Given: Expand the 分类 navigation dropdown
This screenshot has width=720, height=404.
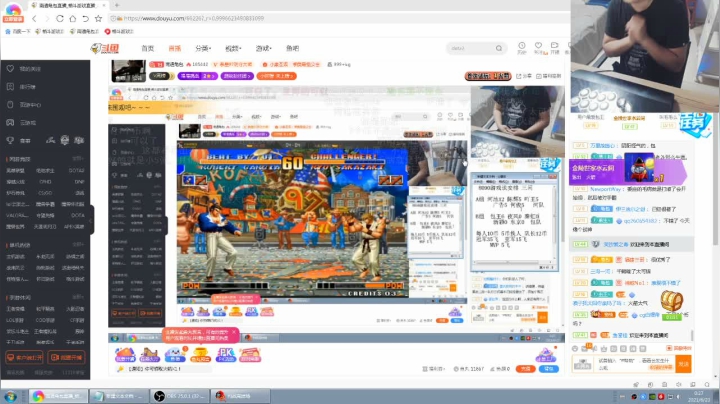Looking at the screenshot, I should click(203, 48).
